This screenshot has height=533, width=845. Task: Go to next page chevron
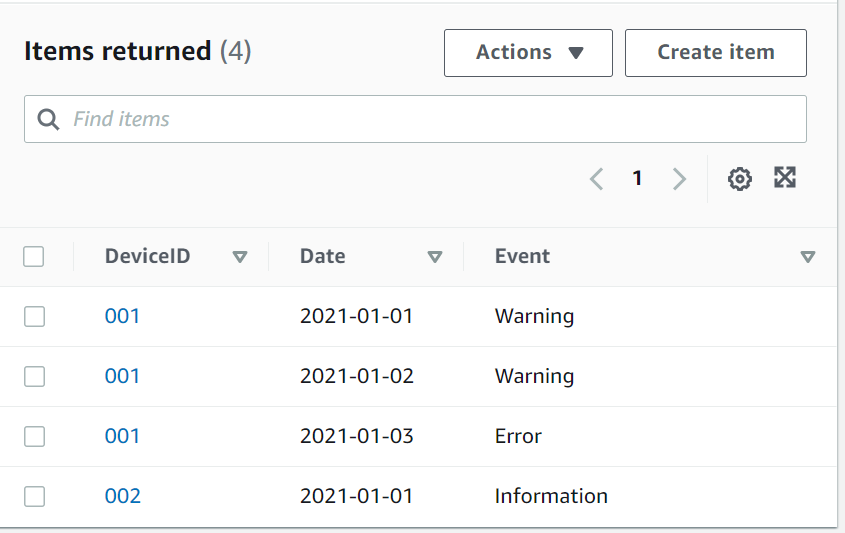click(x=680, y=179)
